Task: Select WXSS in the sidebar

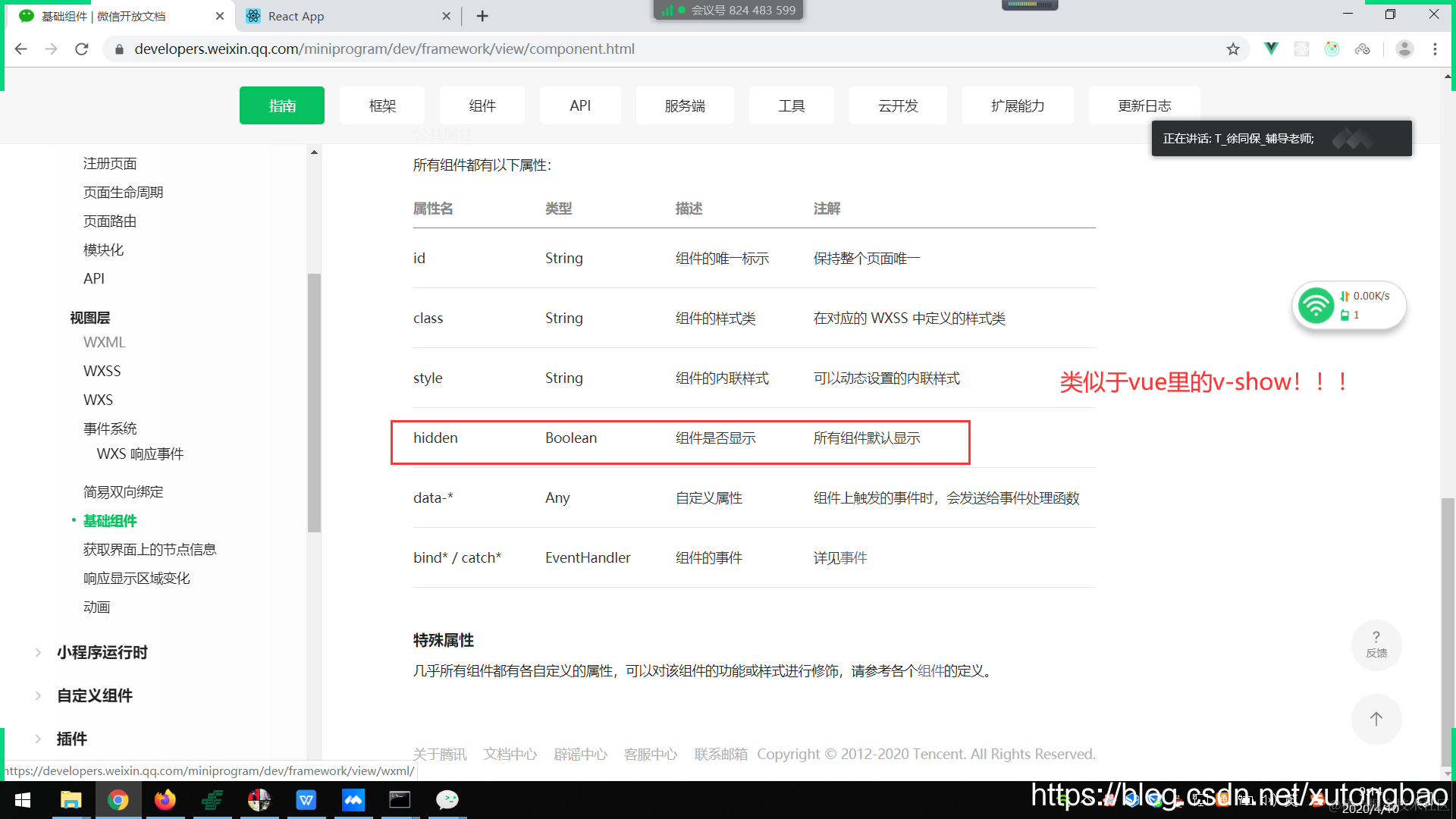Action: pos(102,371)
